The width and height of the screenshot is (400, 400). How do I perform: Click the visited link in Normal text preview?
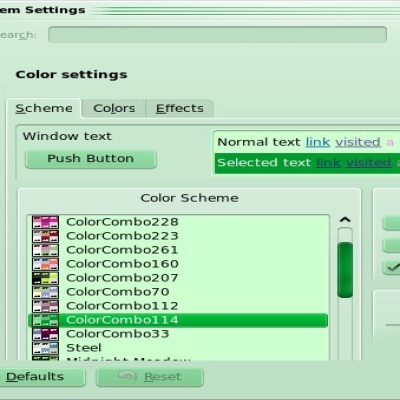358,142
